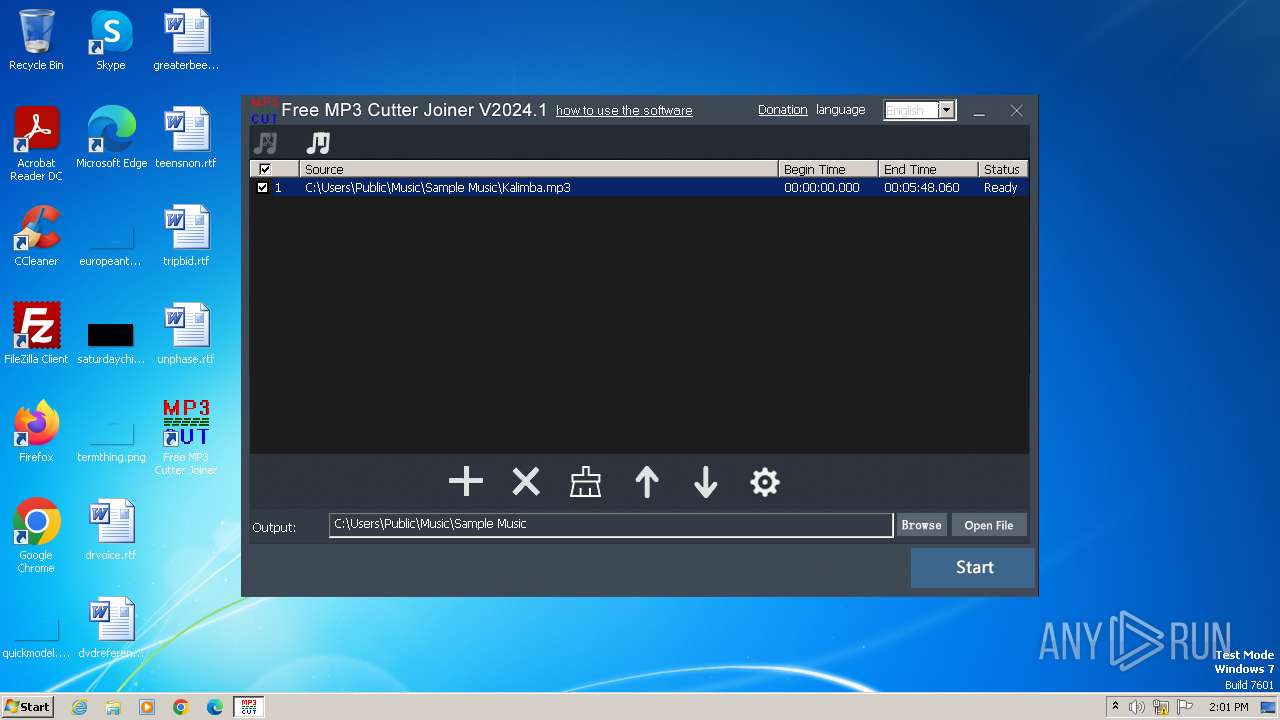Select the europeant... desktop file
Screen dimensions: 1280x720
[111, 244]
